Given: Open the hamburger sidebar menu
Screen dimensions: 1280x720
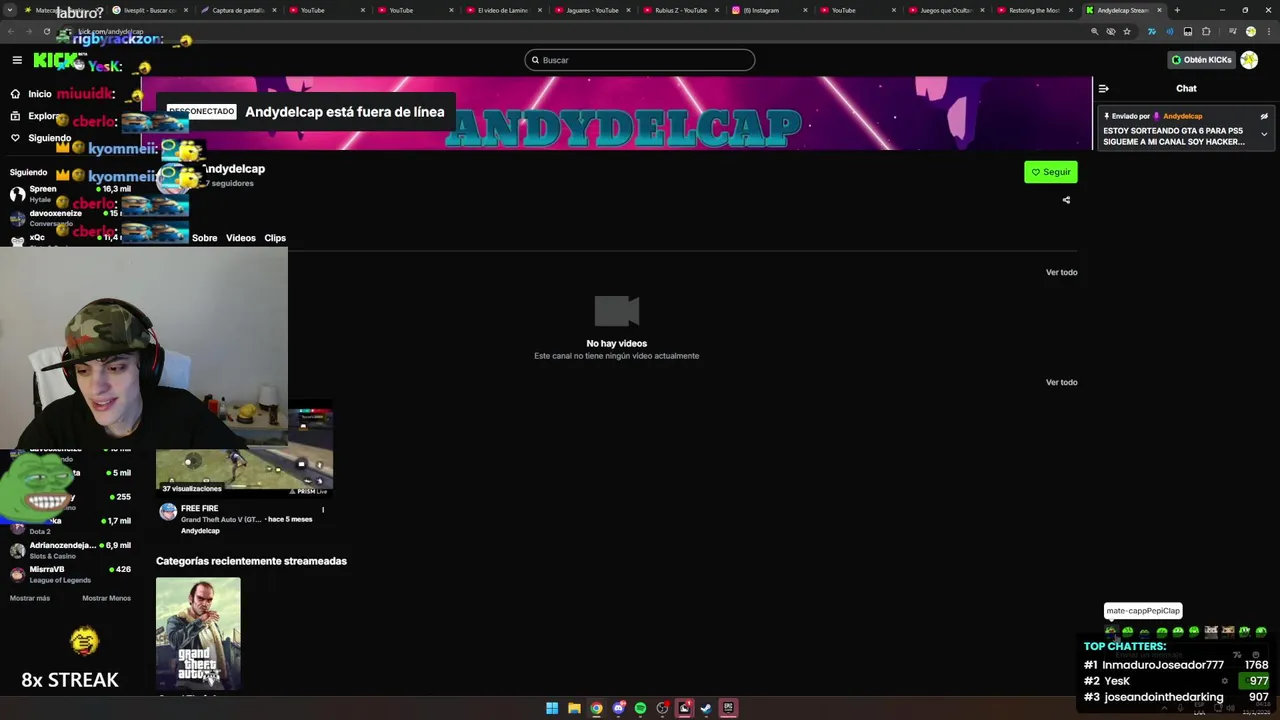Looking at the screenshot, I should [17, 60].
